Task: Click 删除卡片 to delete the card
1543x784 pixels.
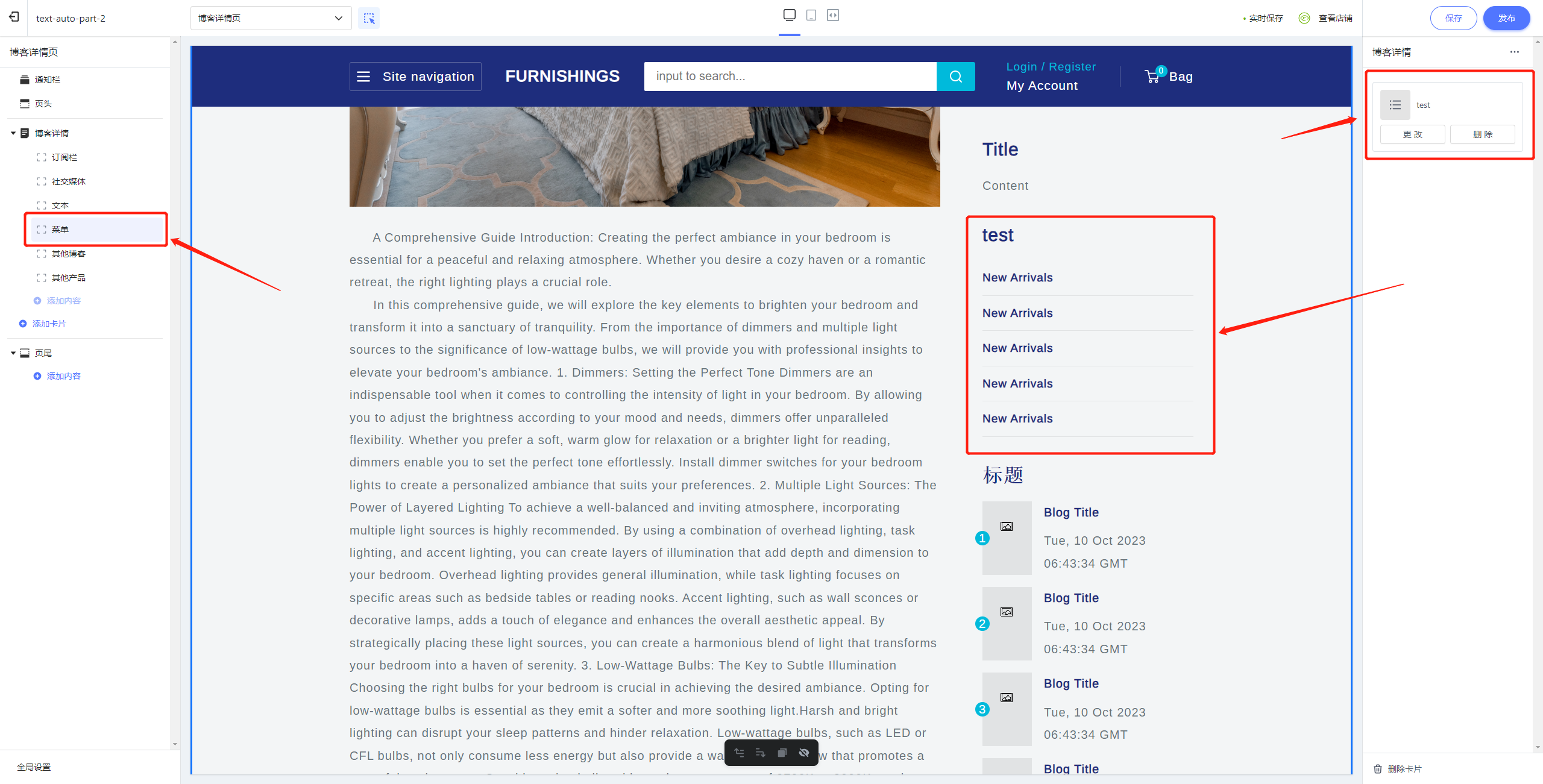Action: (1398, 769)
